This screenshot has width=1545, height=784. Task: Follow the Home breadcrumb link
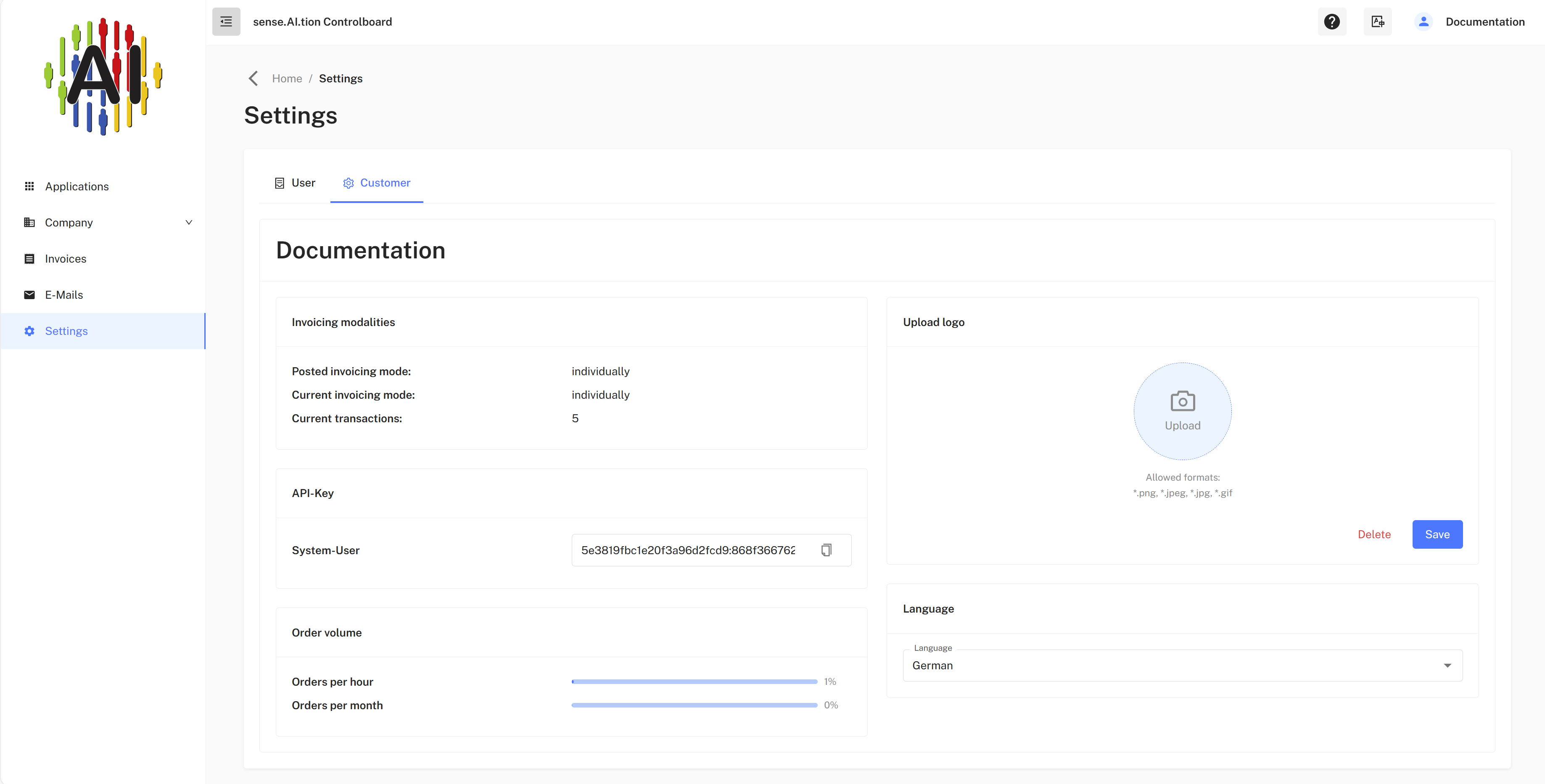(287, 79)
